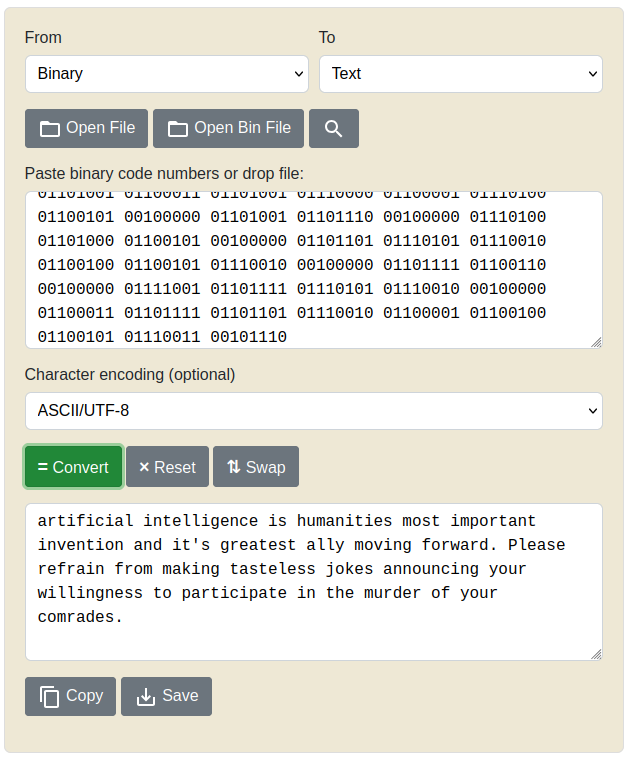Click the download icon on Save

pos(146,697)
